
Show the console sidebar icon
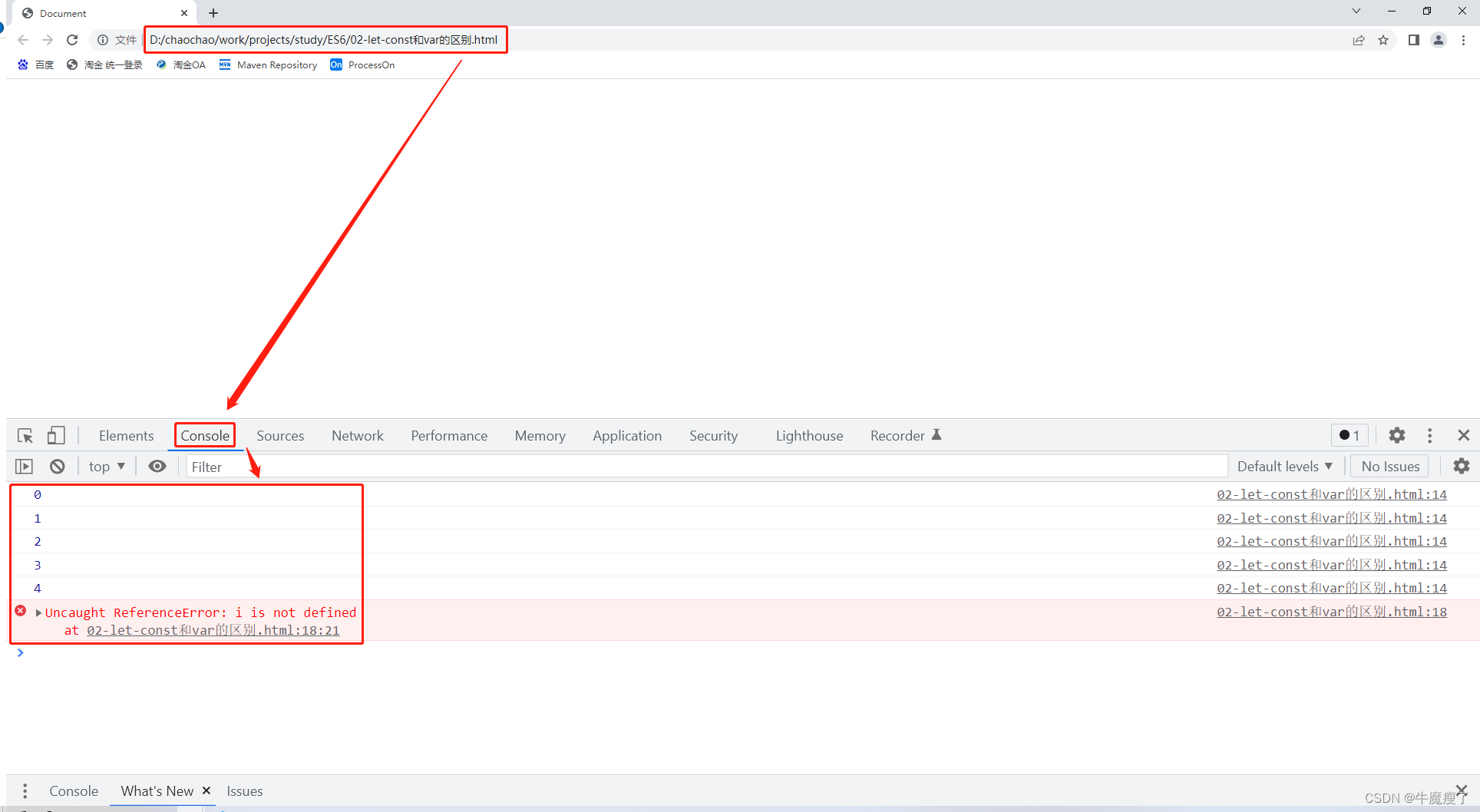[25, 467]
